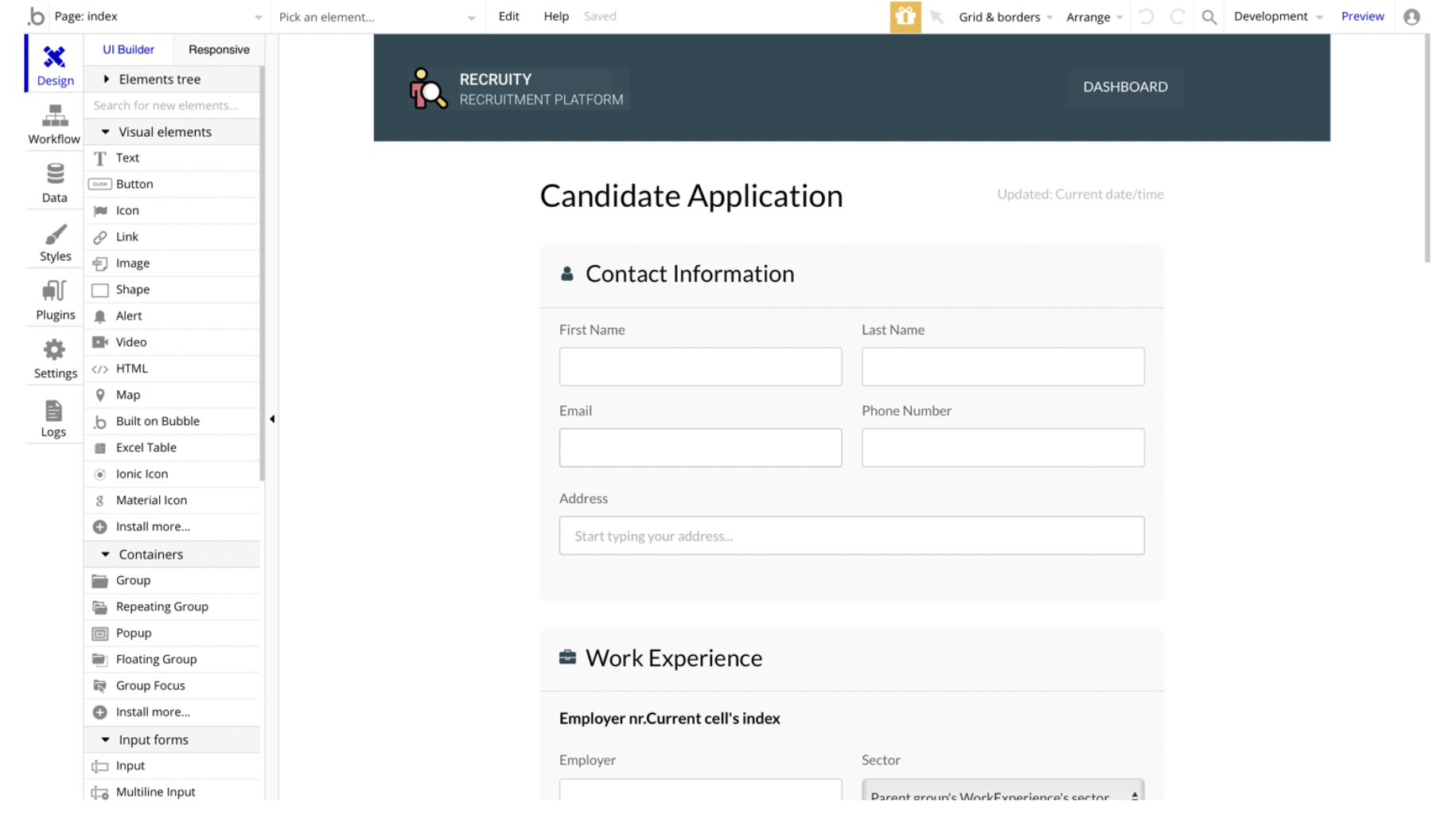Click the DASHBOARD button in the header

point(1125,87)
